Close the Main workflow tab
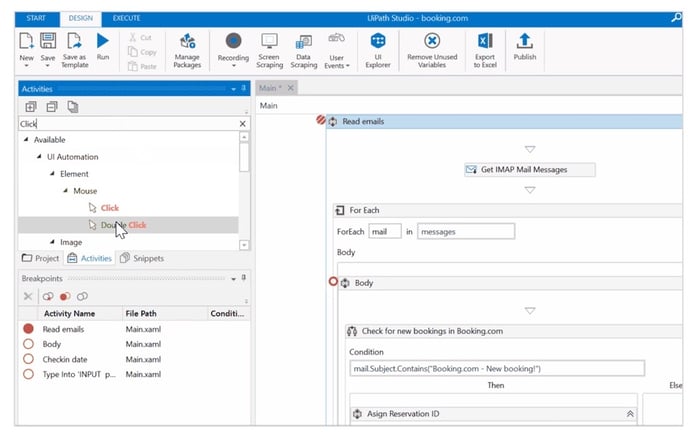700x438 pixels. click(x=290, y=88)
